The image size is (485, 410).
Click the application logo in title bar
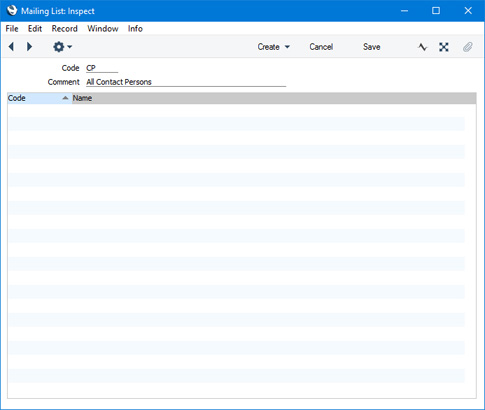point(12,11)
